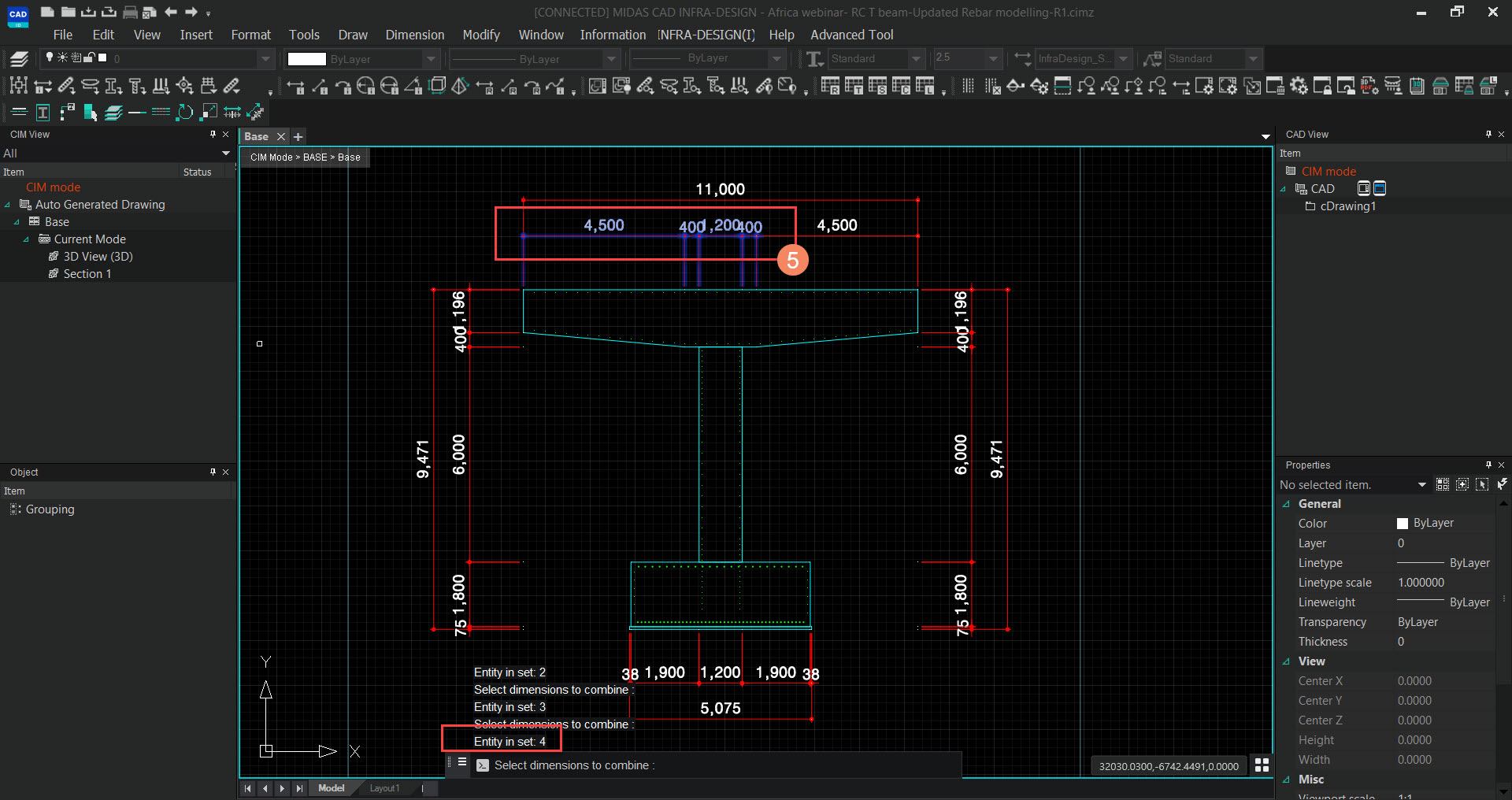Select '3D View (3D)' in the tree
The height and width of the screenshot is (800, 1512).
coord(98,257)
